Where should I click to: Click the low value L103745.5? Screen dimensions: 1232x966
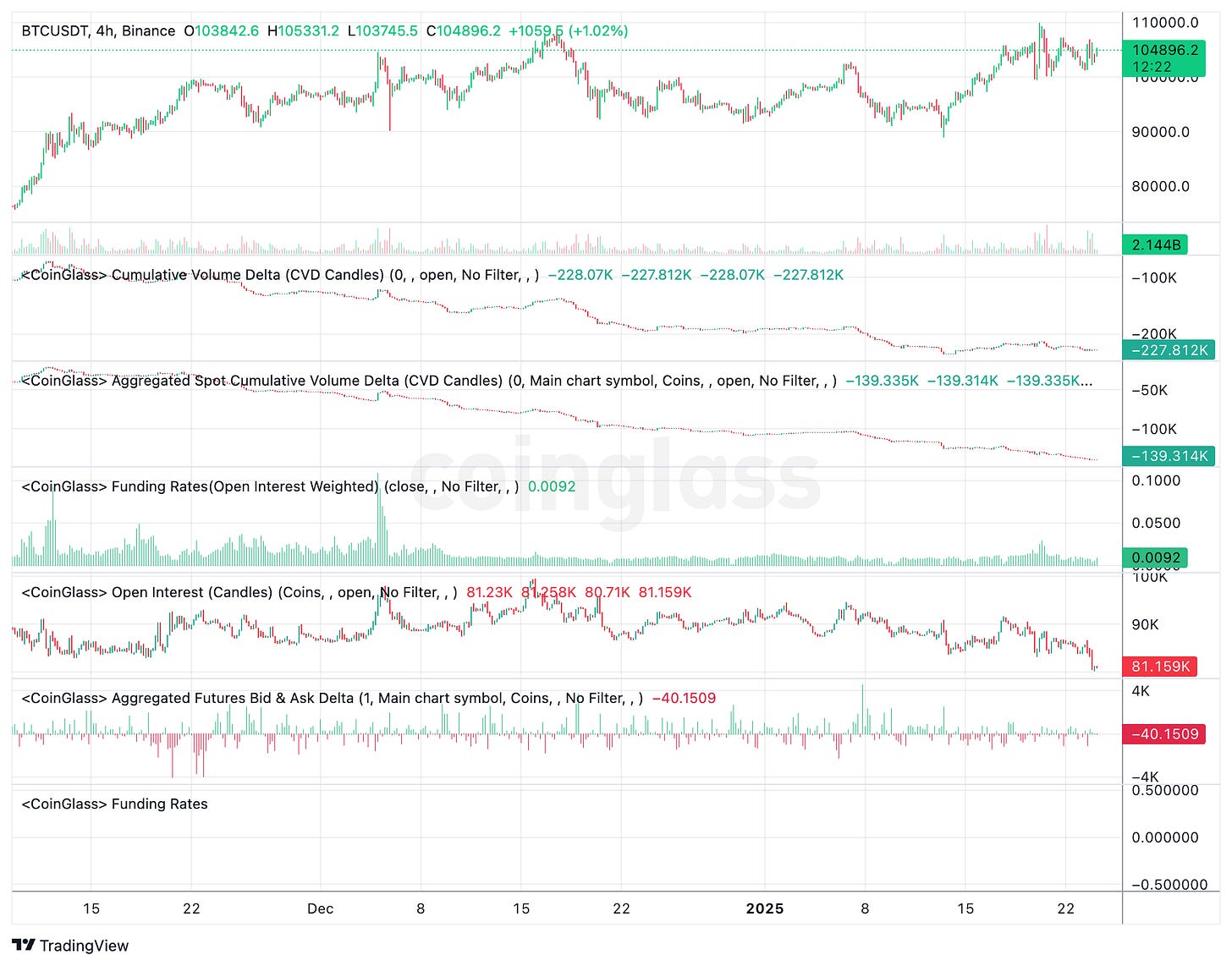tap(382, 31)
